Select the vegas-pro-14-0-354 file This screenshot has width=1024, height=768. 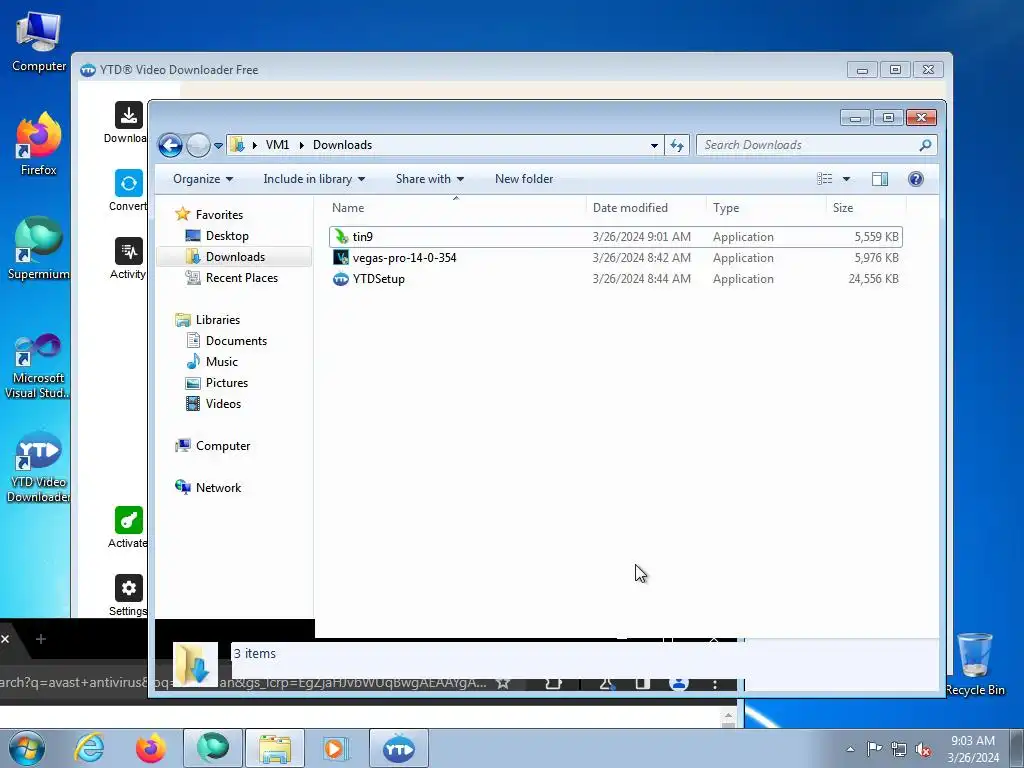[615, 258]
